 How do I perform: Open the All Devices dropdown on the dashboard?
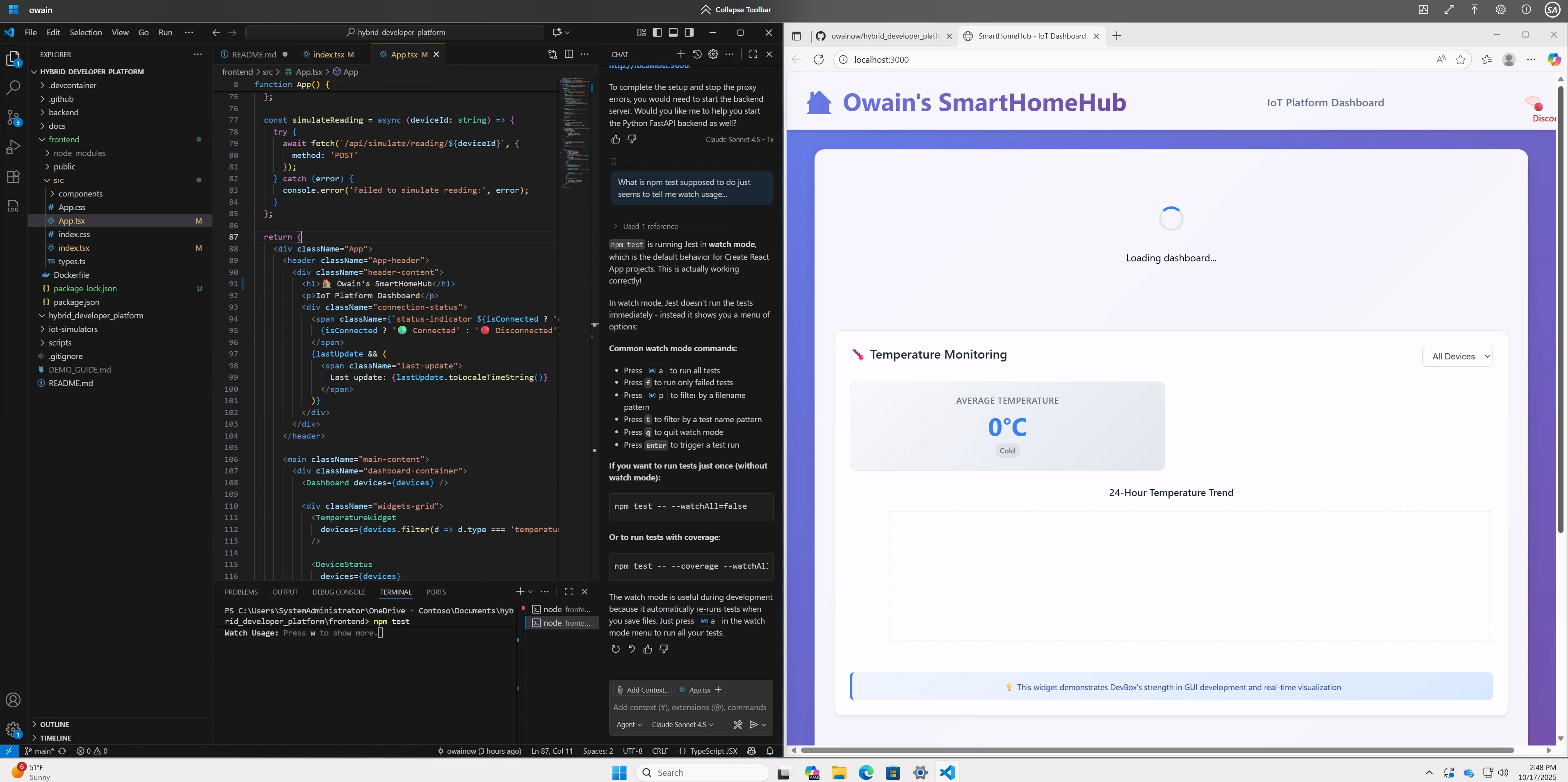(x=1458, y=356)
